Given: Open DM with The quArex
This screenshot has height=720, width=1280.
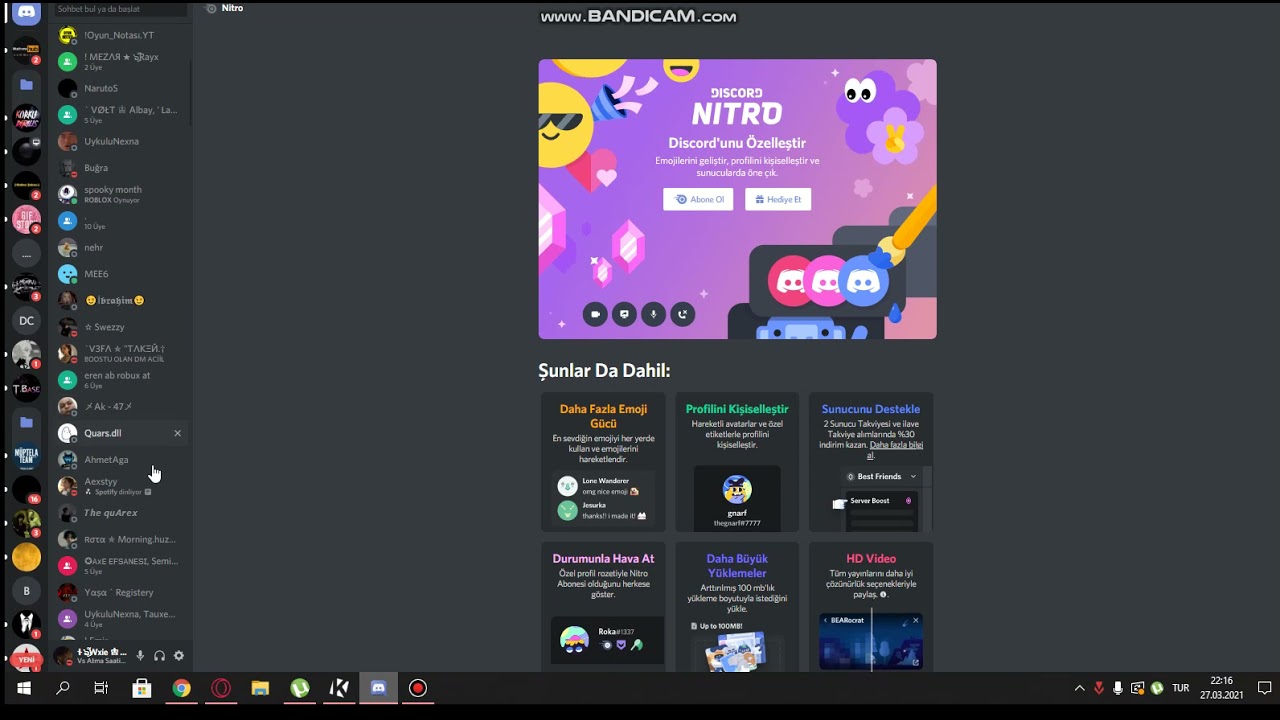Looking at the screenshot, I should pyautogui.click(x=120, y=513).
